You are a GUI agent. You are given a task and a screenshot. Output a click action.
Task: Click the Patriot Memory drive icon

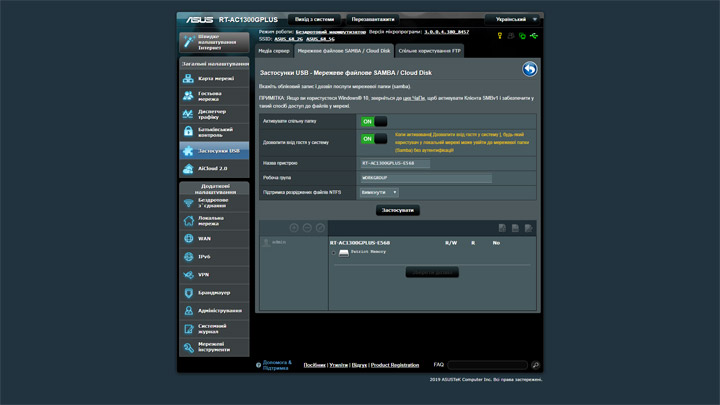pyautogui.click(x=344, y=253)
